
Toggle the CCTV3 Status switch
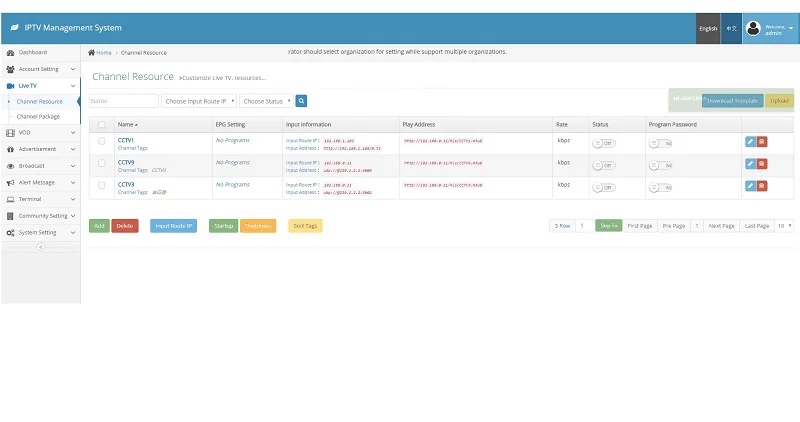(x=604, y=188)
